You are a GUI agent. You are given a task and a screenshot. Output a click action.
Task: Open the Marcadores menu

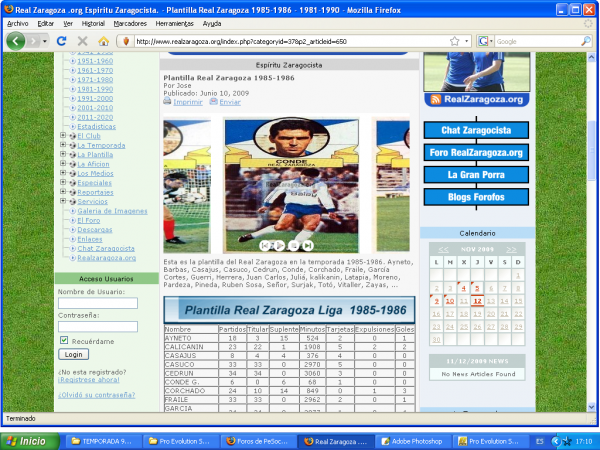click(130, 24)
